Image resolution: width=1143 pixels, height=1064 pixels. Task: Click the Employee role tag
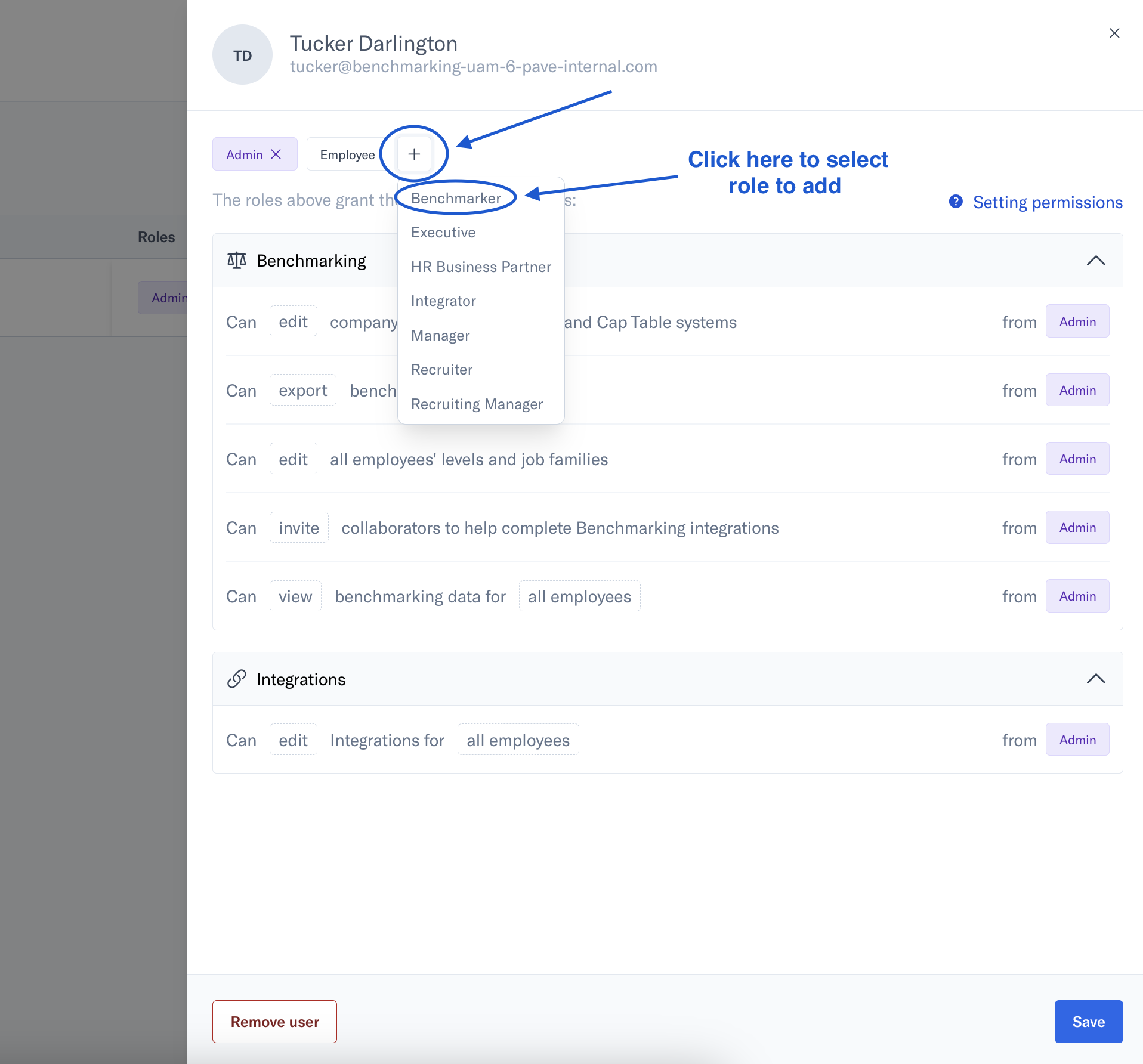[x=347, y=154]
